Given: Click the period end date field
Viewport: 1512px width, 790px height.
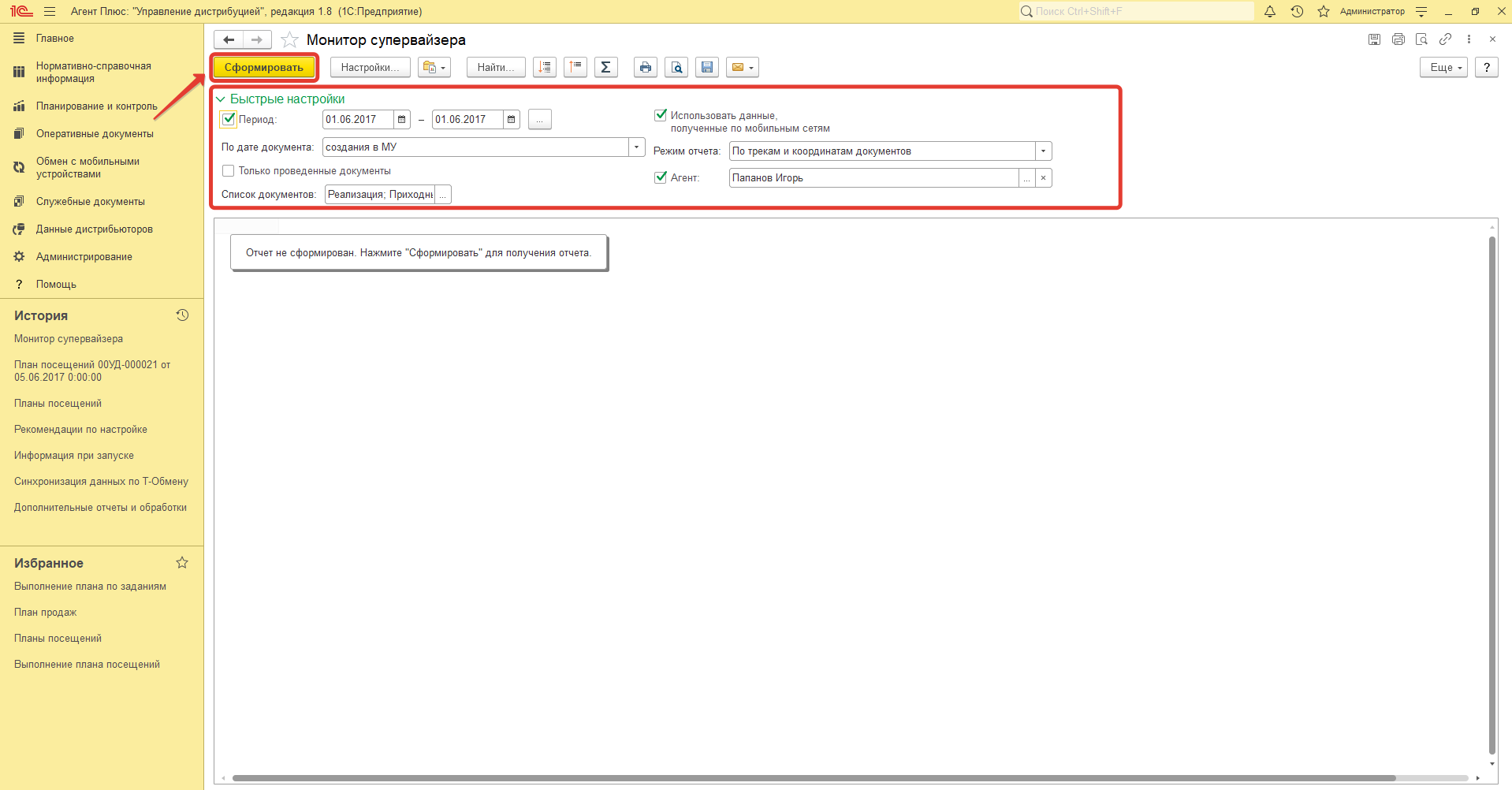Looking at the screenshot, I should click(x=467, y=119).
